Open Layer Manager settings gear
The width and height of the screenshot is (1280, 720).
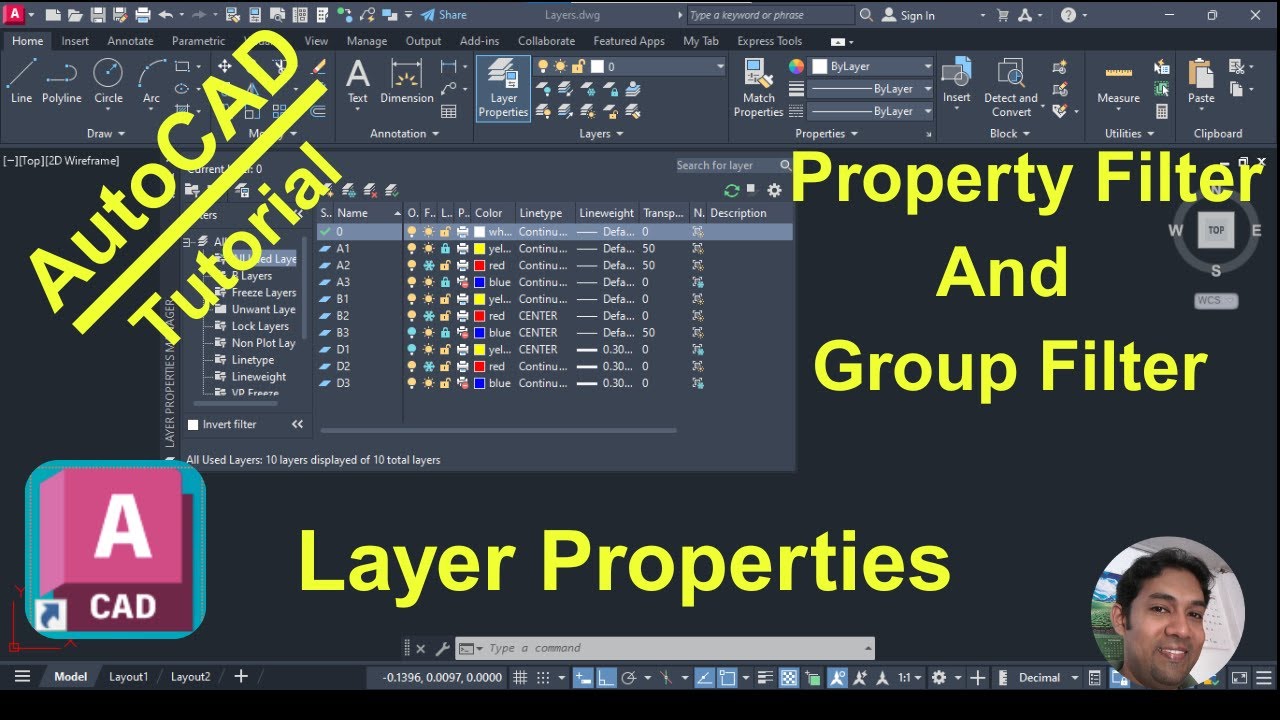[x=774, y=190]
